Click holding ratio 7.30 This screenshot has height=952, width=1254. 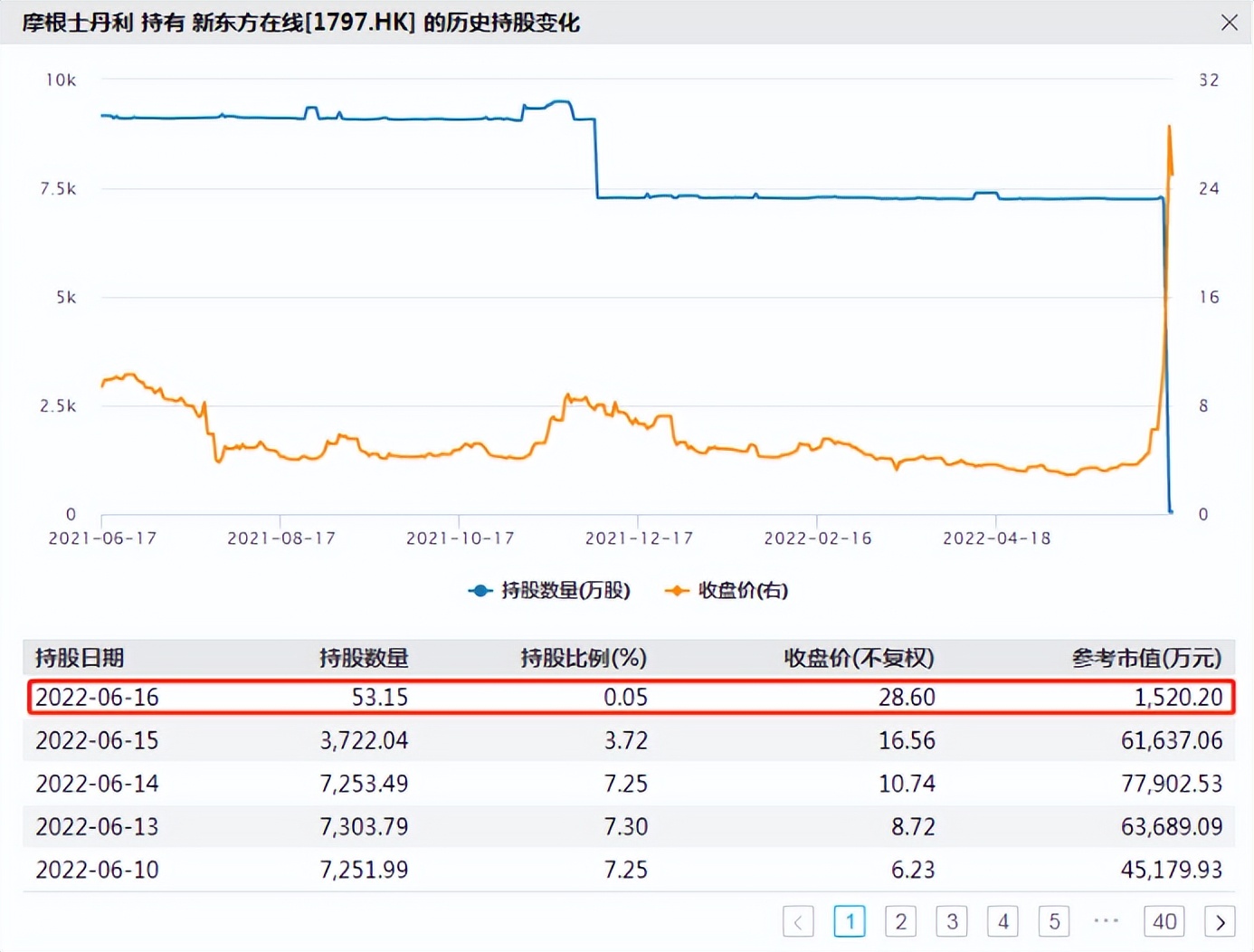click(626, 826)
